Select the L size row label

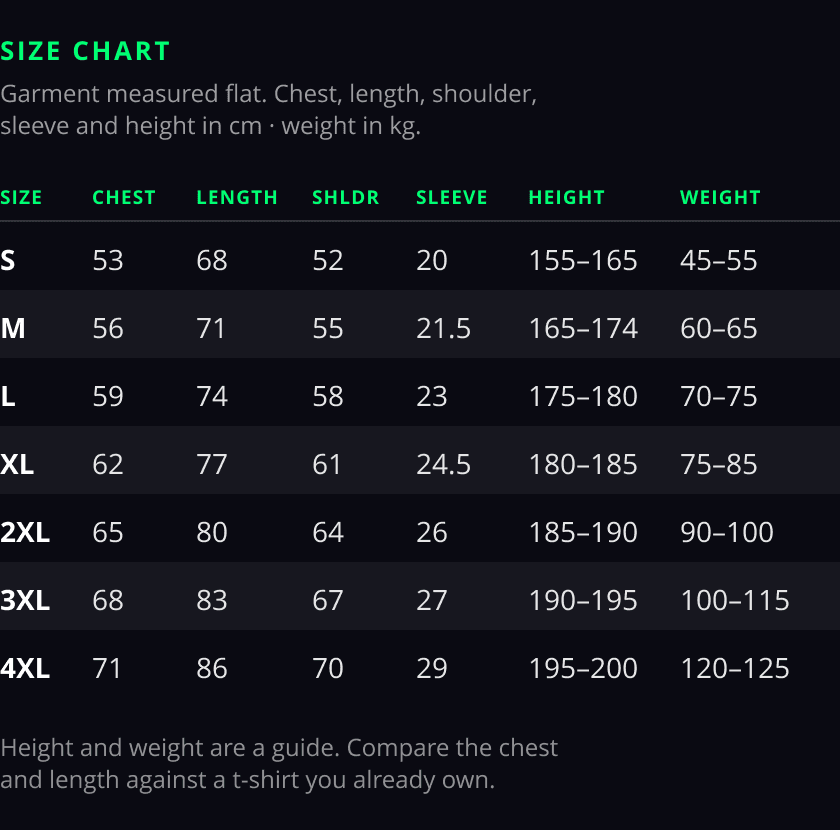pos(8,397)
